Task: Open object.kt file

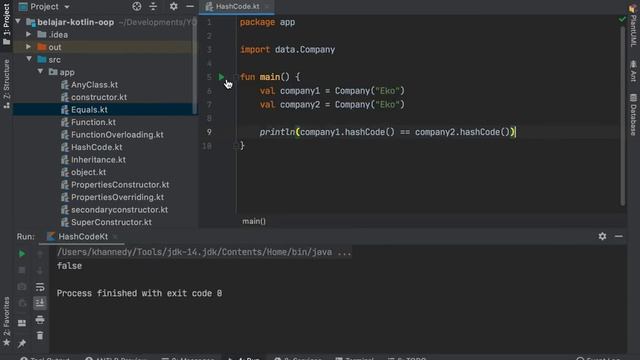Action: click(x=88, y=172)
